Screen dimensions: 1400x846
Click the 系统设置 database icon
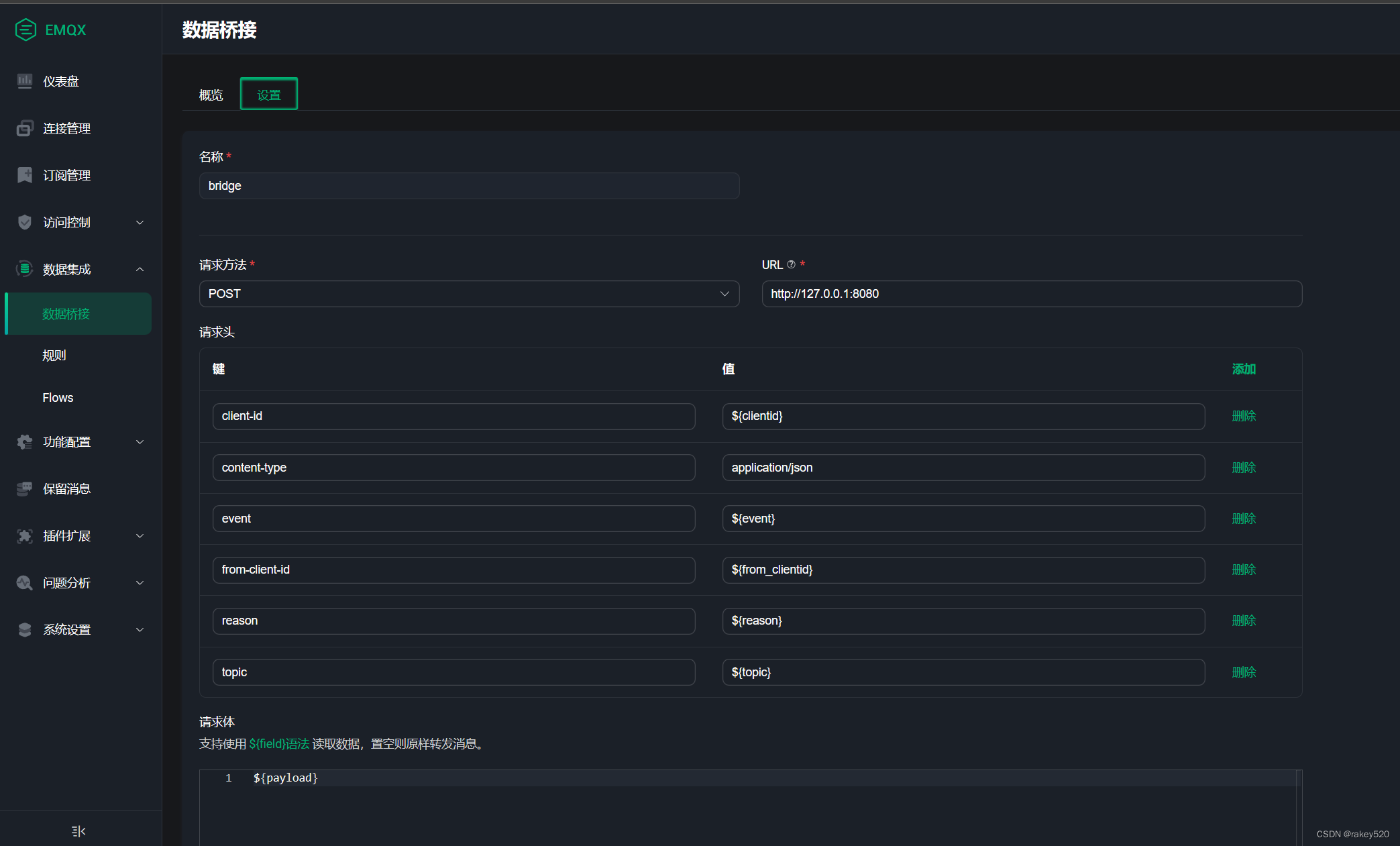click(25, 629)
